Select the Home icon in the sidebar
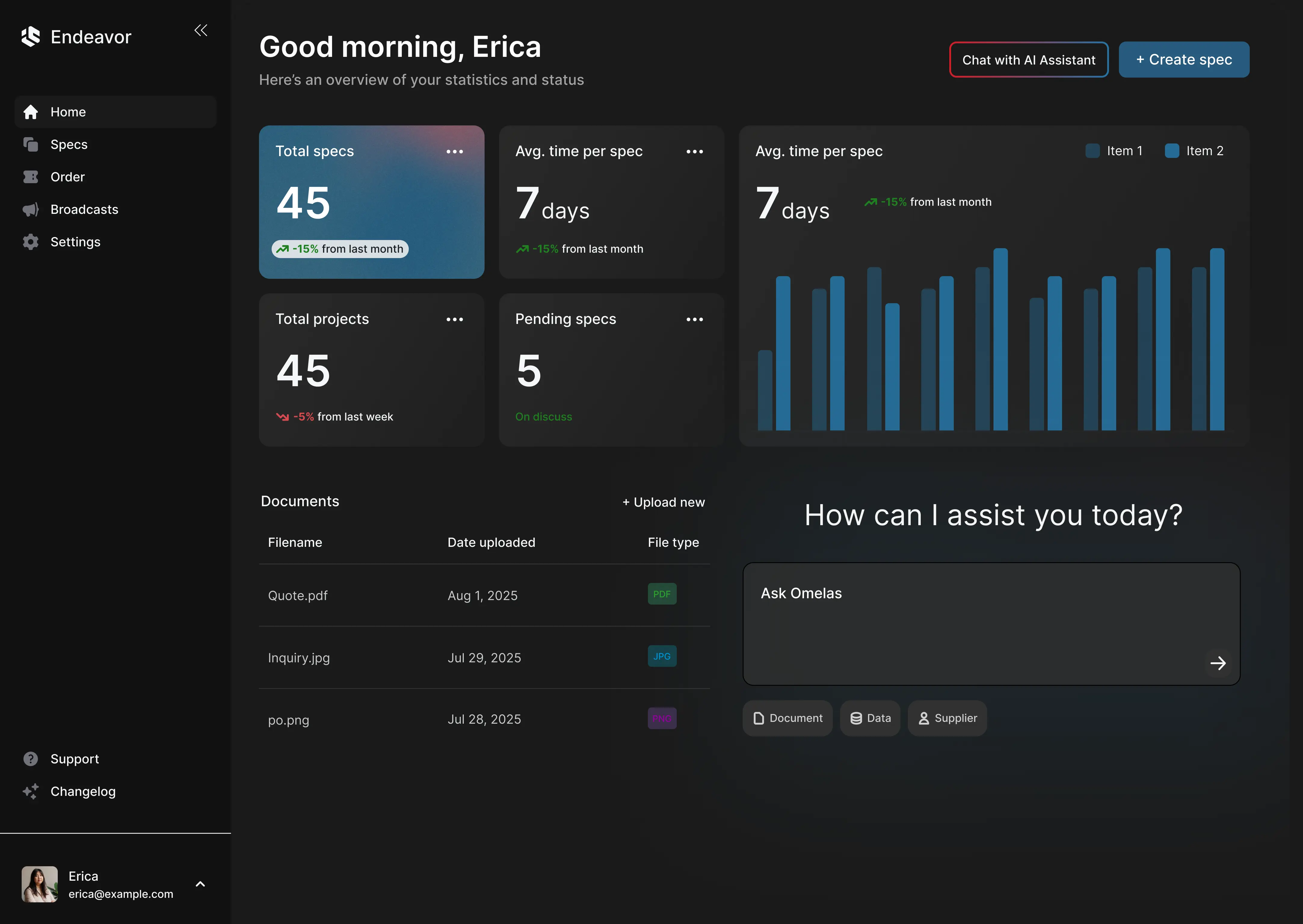Screen dimensions: 1303x924 click(30, 112)
